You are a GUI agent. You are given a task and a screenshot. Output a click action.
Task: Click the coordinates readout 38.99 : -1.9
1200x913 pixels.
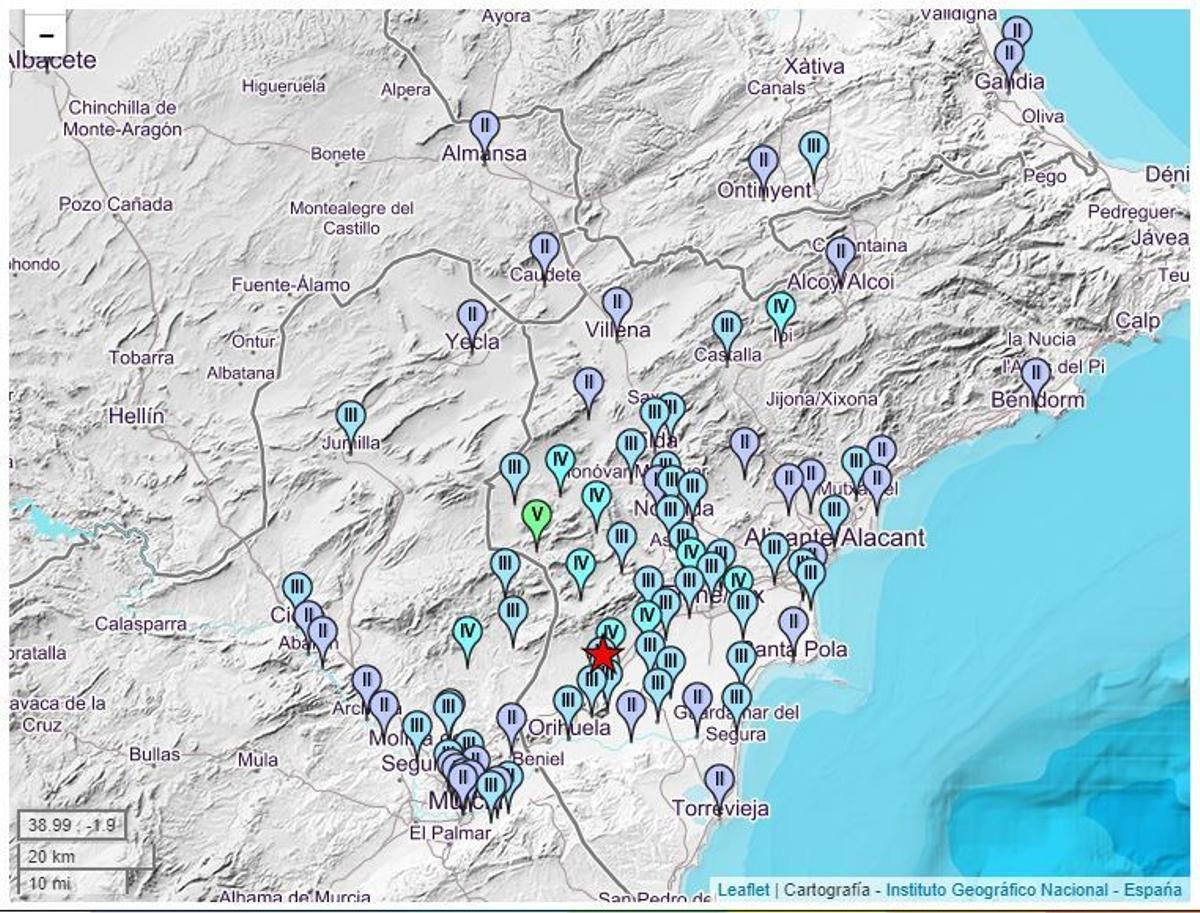click(70, 825)
